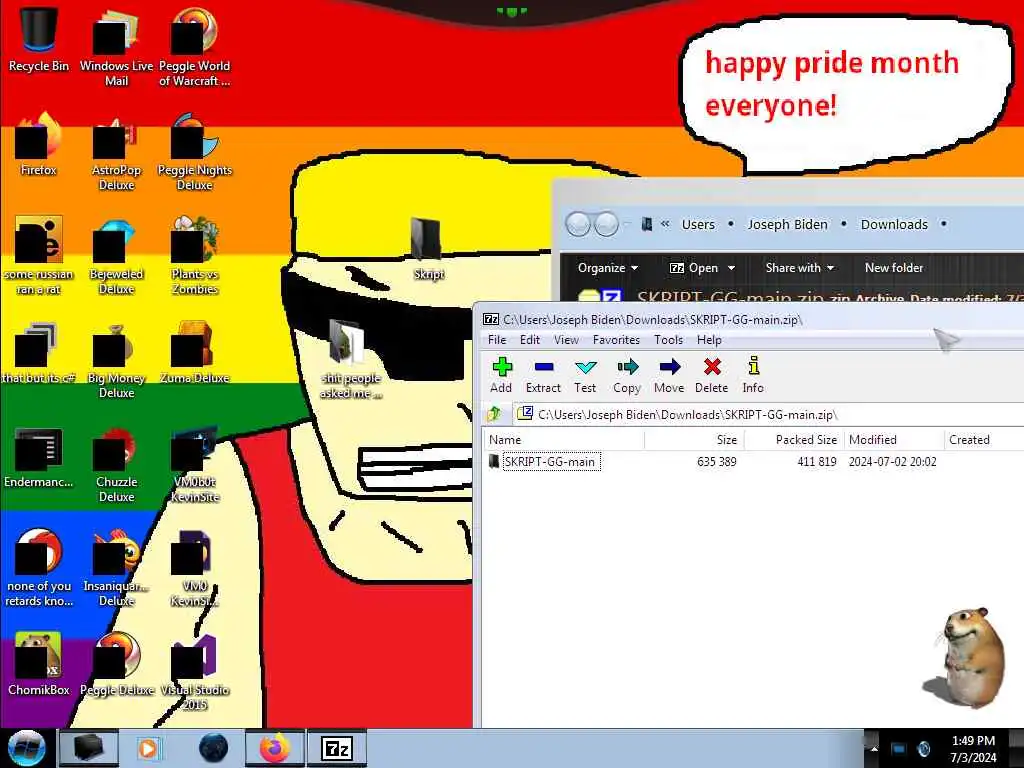1024x768 pixels.
Task: Open the Edit menu in 7-Zip
Action: point(530,340)
